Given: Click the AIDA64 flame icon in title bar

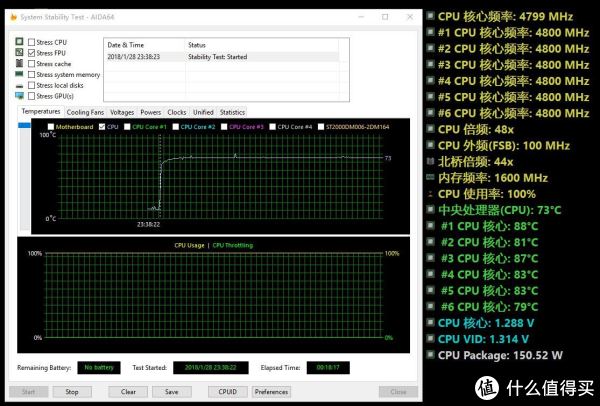Looking at the screenshot, I should [13, 17].
